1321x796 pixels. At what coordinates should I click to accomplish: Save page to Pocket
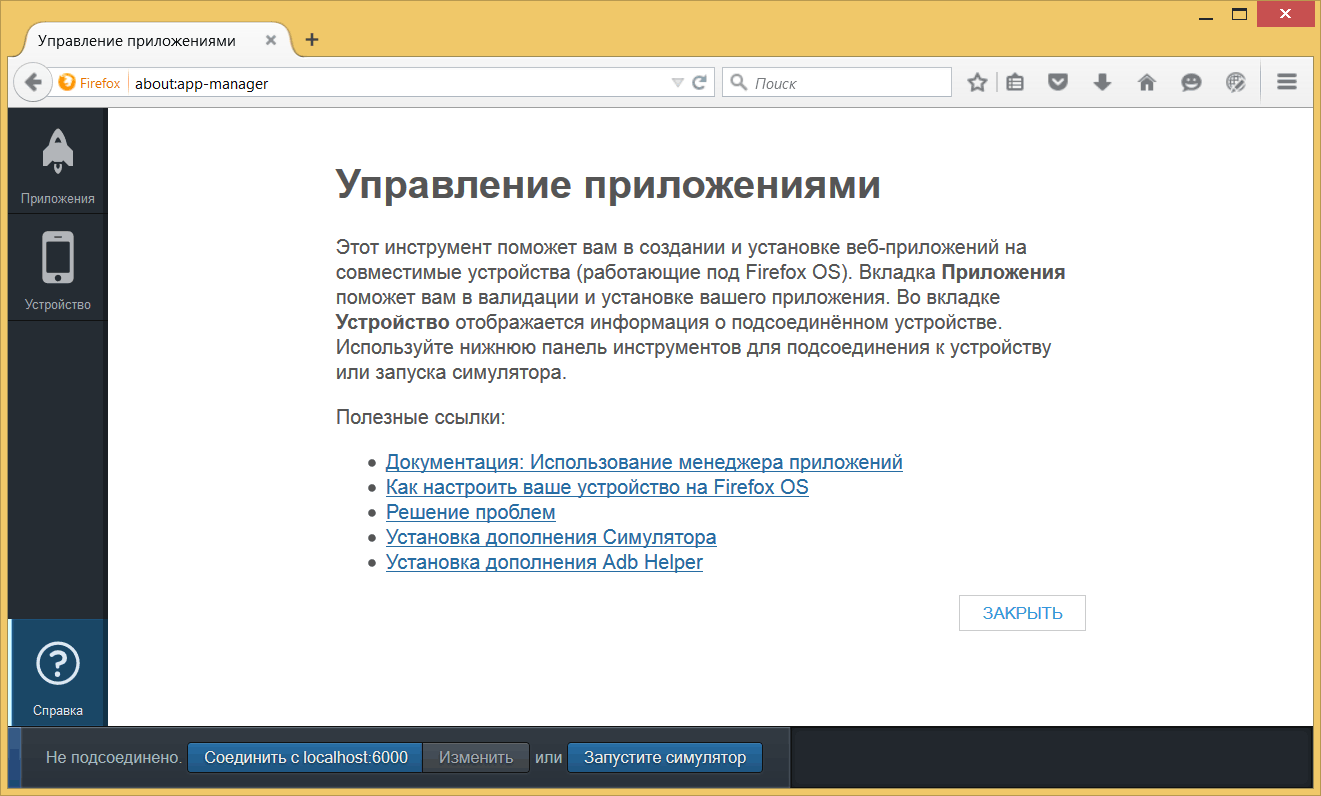click(x=1058, y=83)
